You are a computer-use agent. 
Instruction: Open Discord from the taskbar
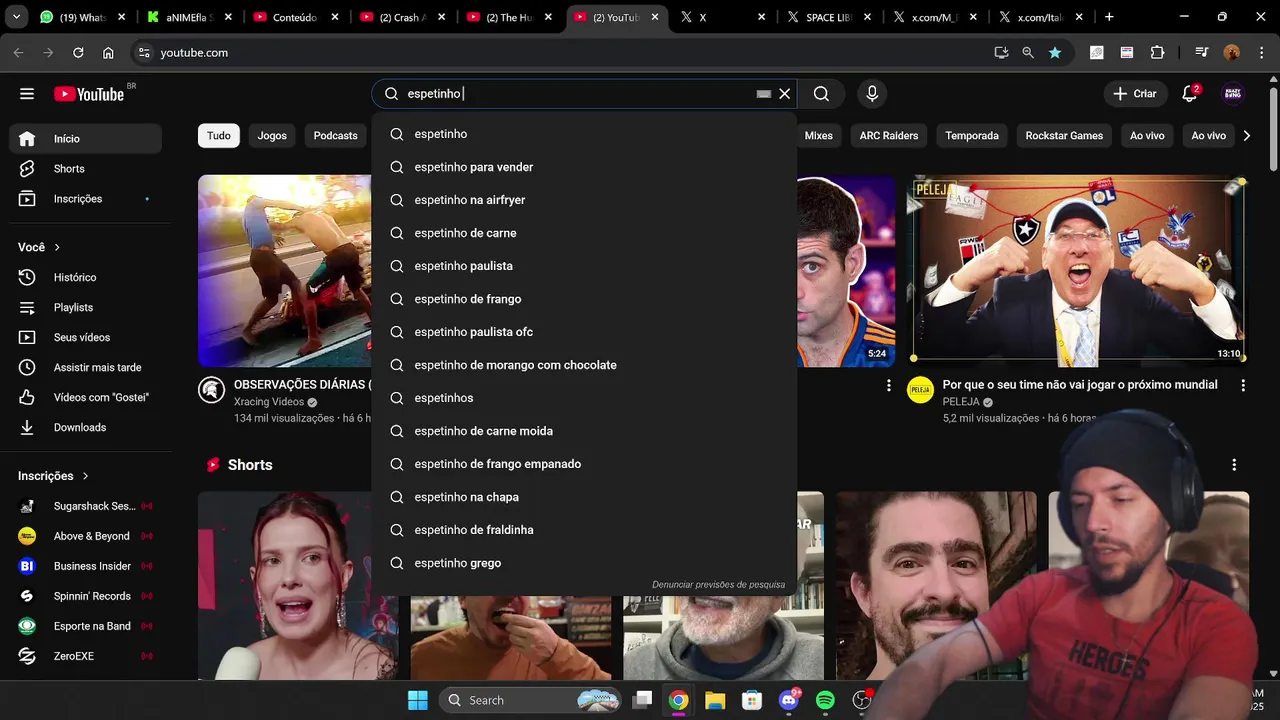pyautogui.click(x=788, y=700)
